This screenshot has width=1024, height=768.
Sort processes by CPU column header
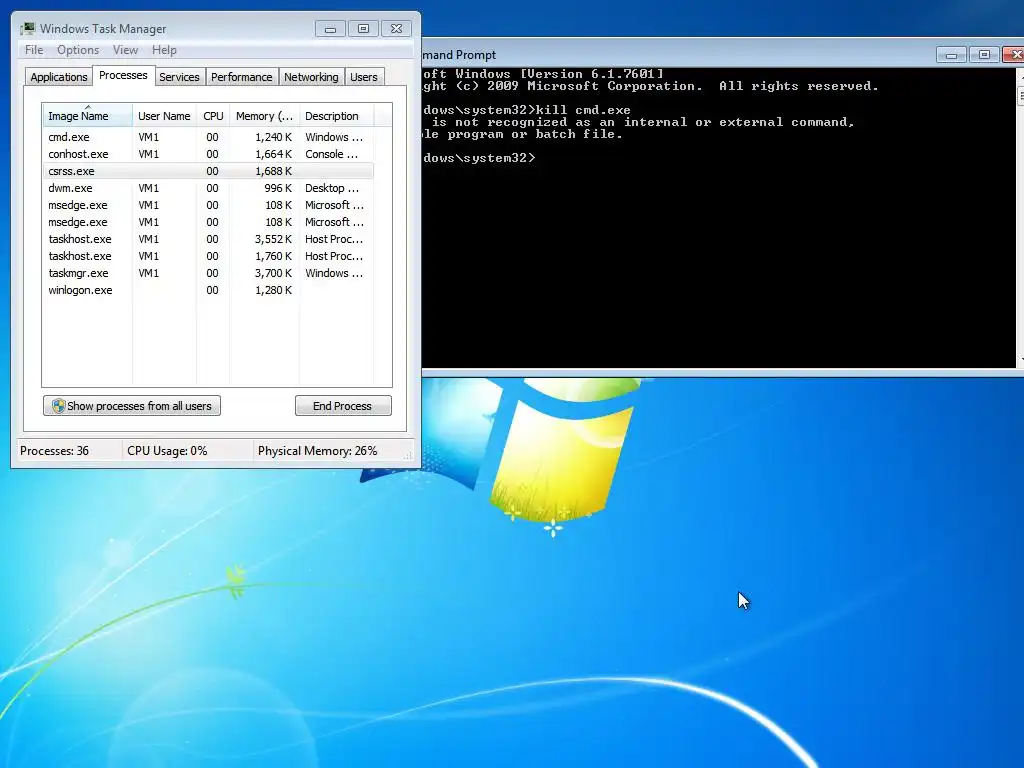tap(213, 116)
